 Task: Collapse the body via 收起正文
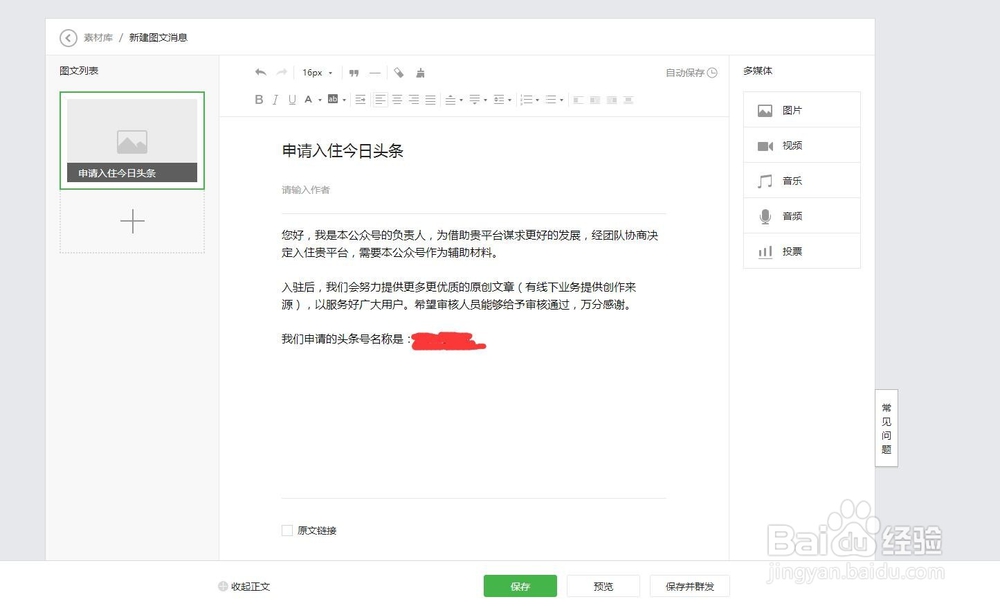(244, 586)
